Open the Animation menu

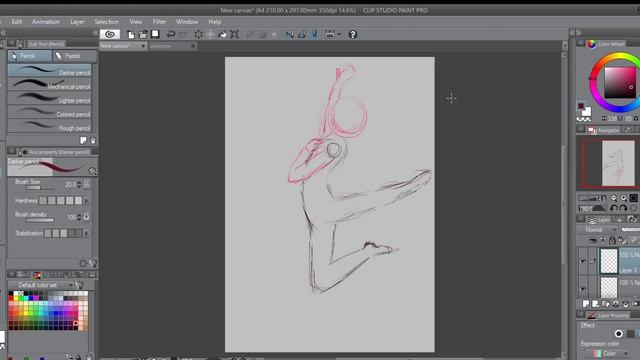(46, 22)
